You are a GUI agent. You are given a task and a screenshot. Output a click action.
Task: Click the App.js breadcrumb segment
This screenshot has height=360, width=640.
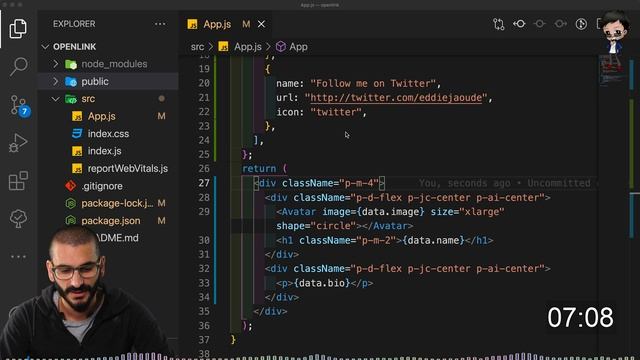click(x=240, y=47)
